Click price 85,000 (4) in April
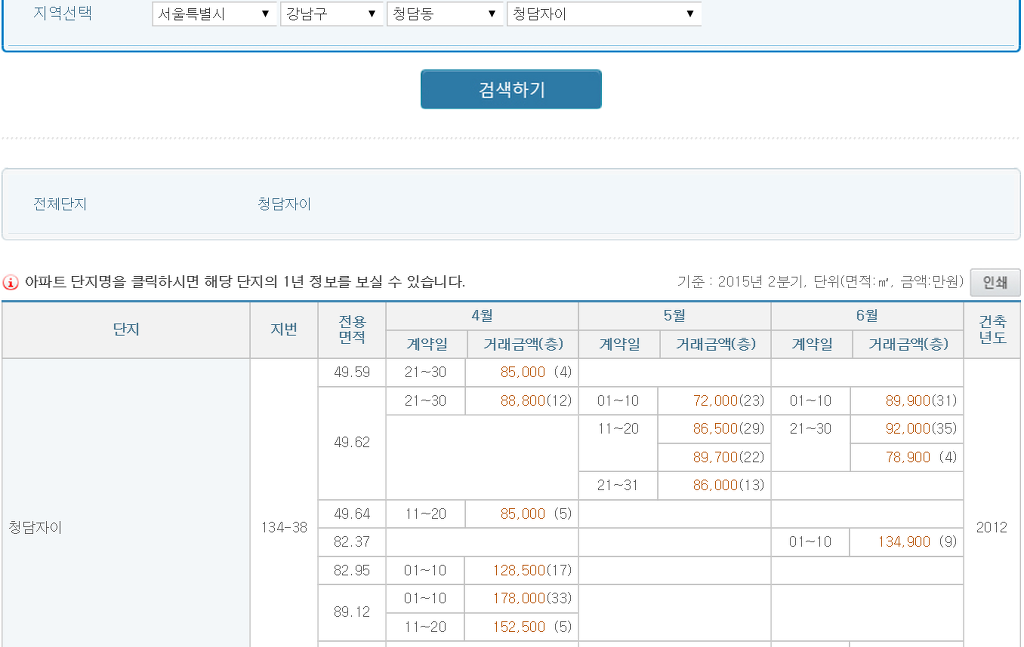 (536, 372)
